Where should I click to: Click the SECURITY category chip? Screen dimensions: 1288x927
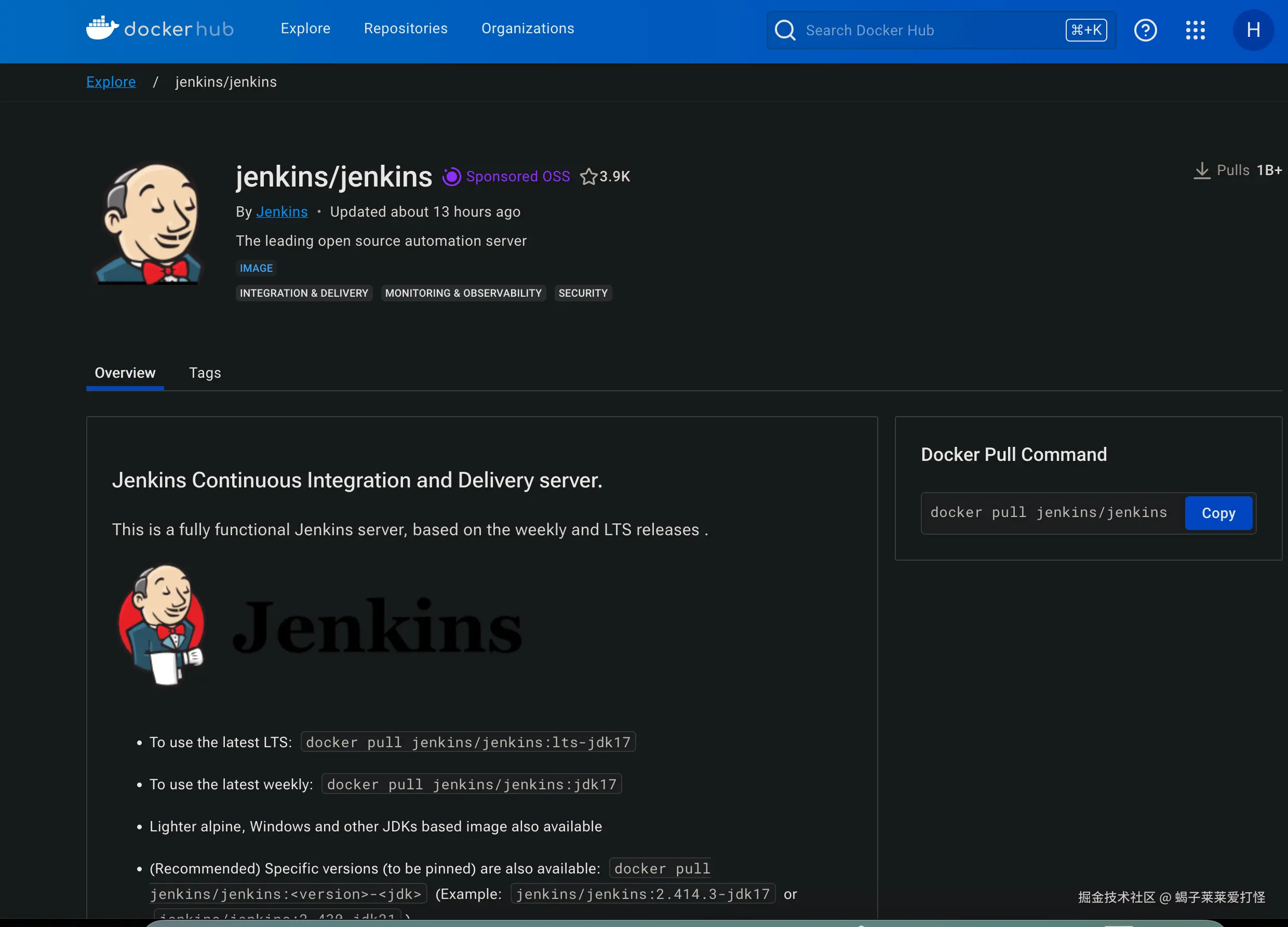click(x=583, y=293)
